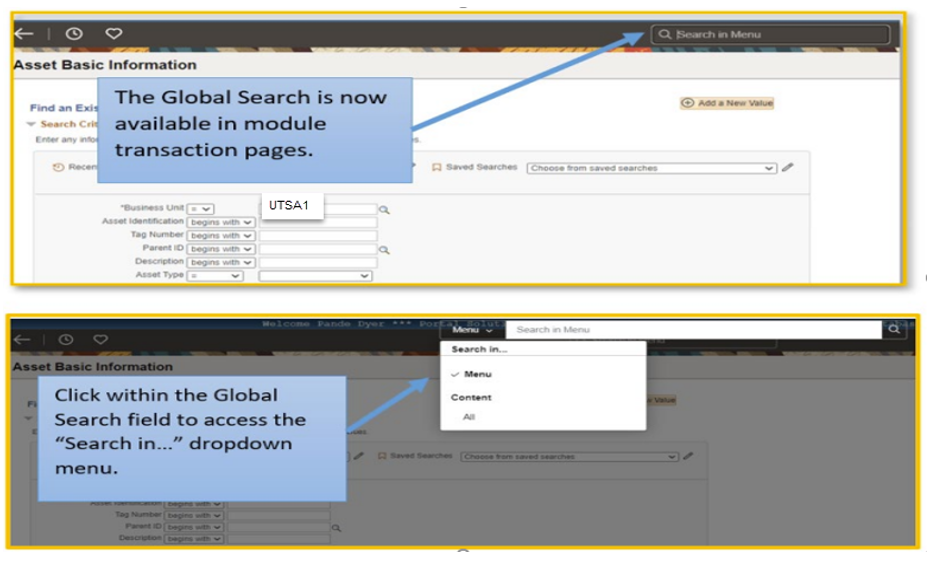Click the Asset Identification text field
932x561 pixels.
[318, 222]
